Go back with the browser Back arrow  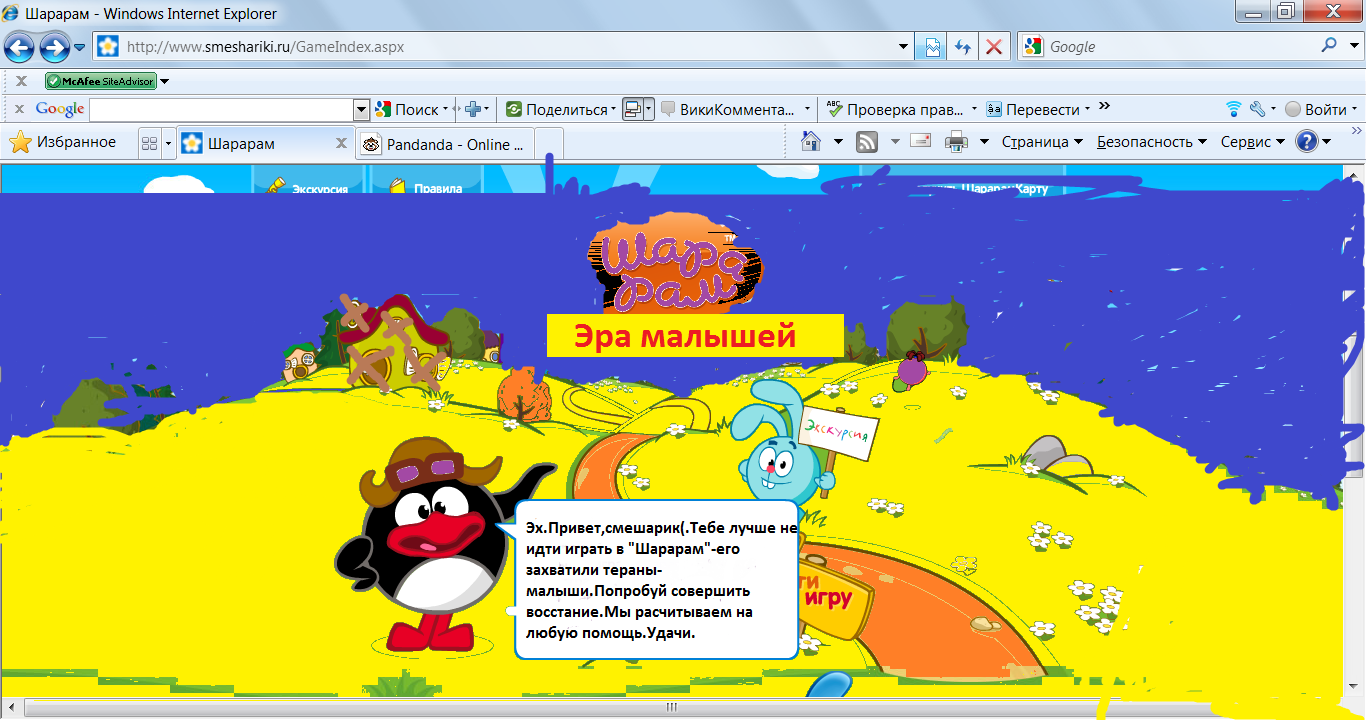20,46
